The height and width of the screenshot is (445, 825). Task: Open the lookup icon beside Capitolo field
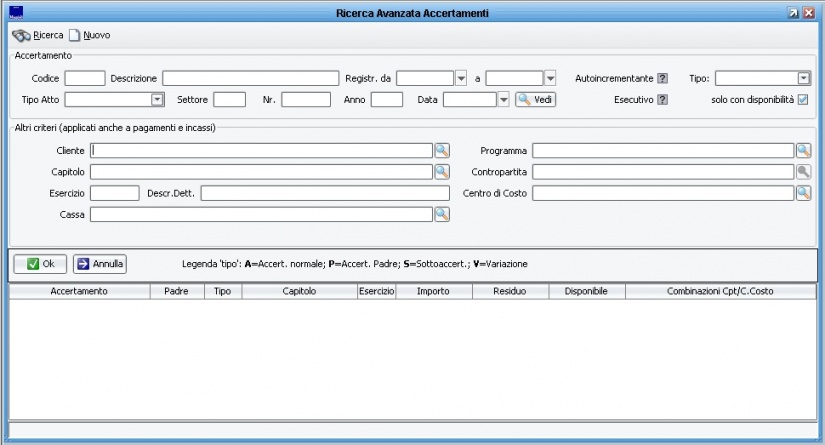tap(441, 172)
